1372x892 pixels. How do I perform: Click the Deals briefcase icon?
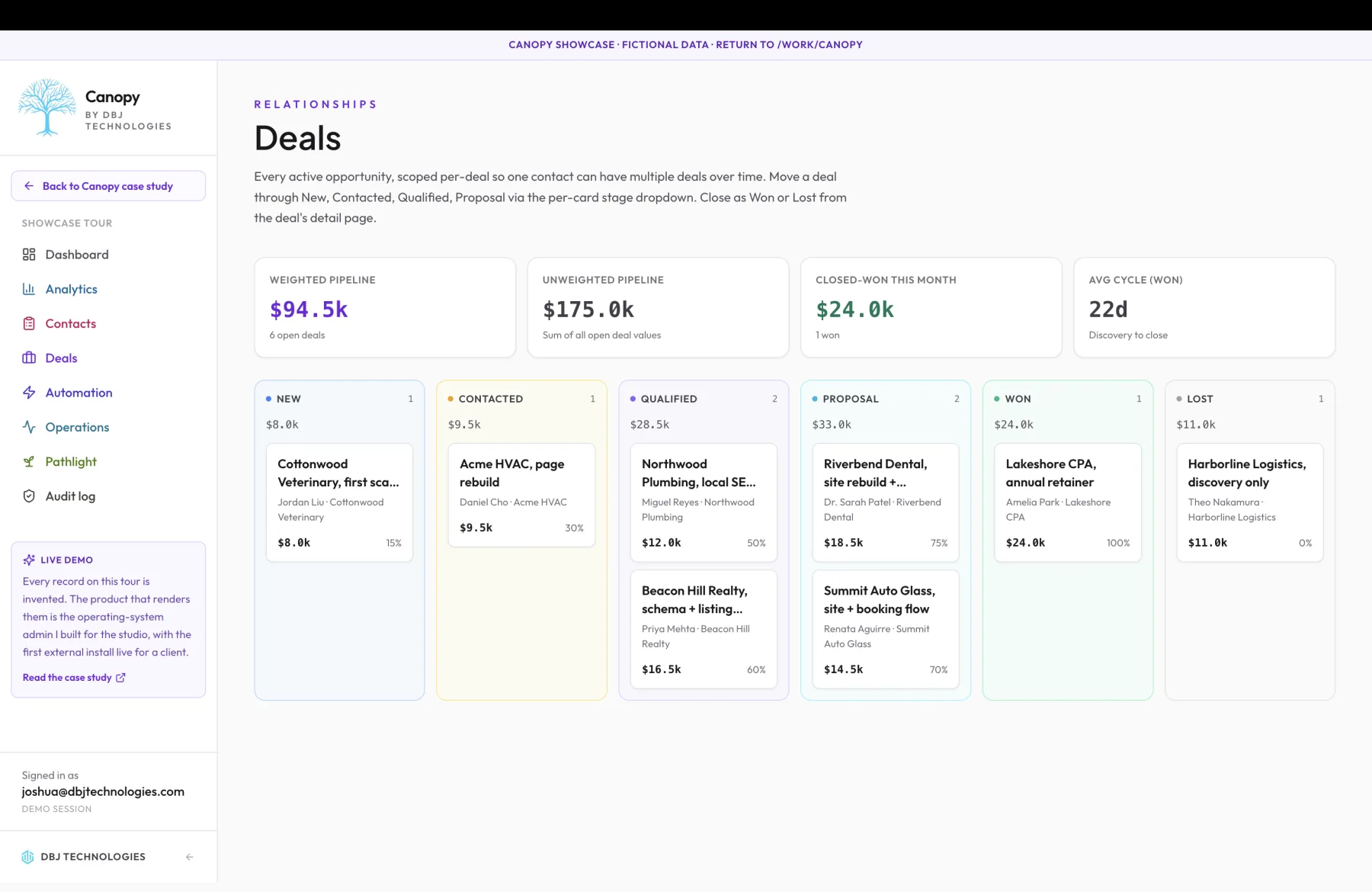[29, 358]
